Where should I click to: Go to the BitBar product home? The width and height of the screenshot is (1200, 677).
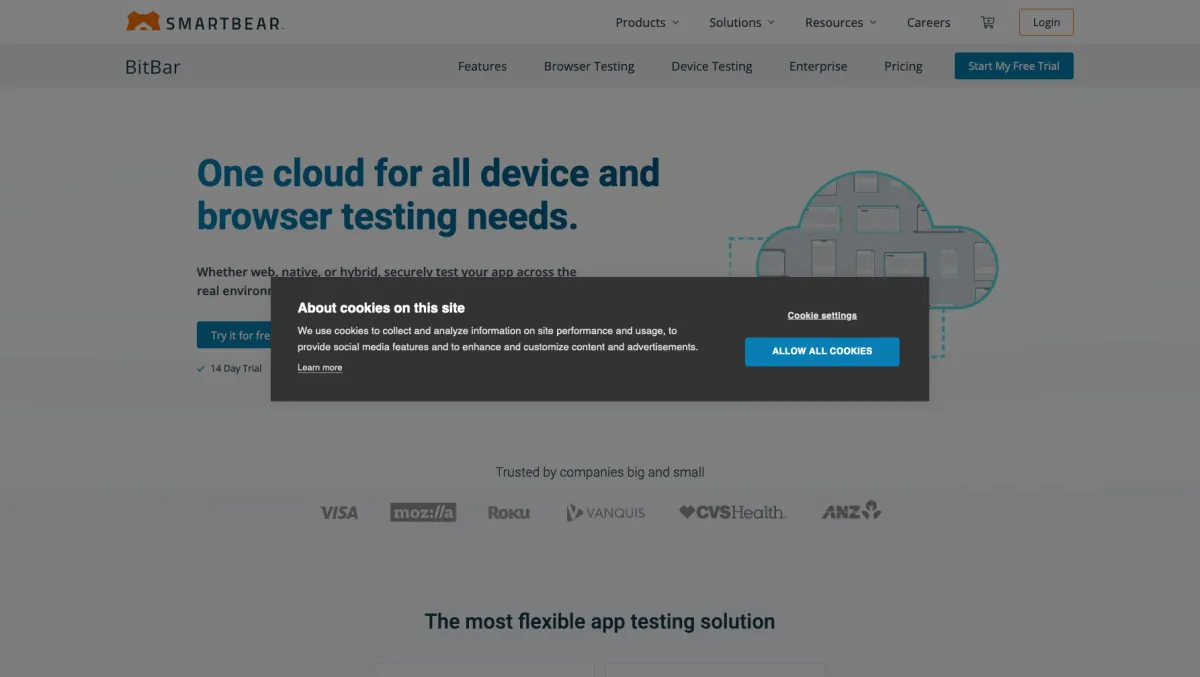pyautogui.click(x=153, y=67)
